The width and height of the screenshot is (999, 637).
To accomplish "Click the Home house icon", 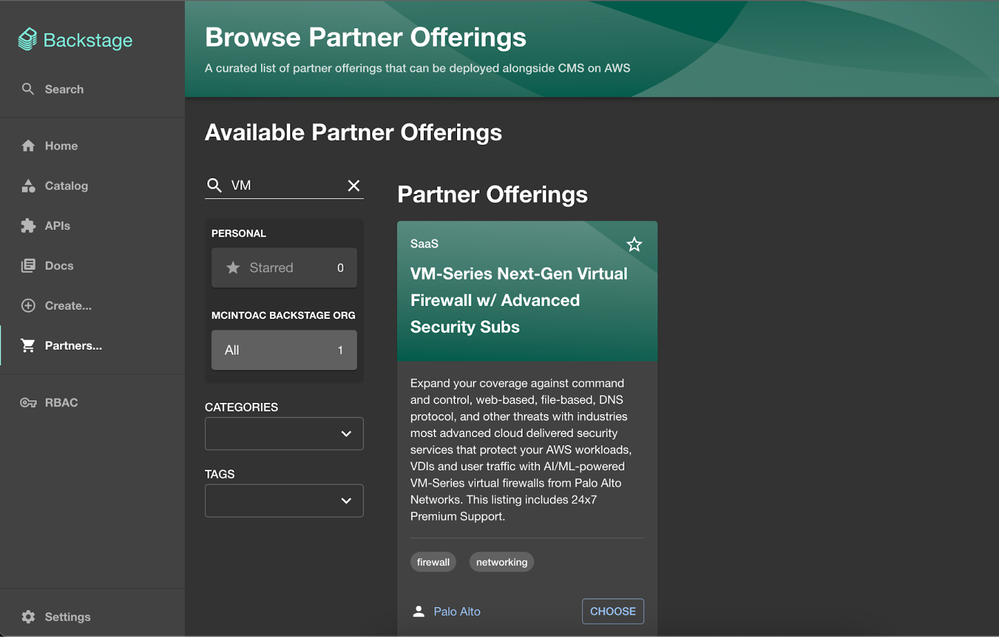I will [x=28, y=146].
